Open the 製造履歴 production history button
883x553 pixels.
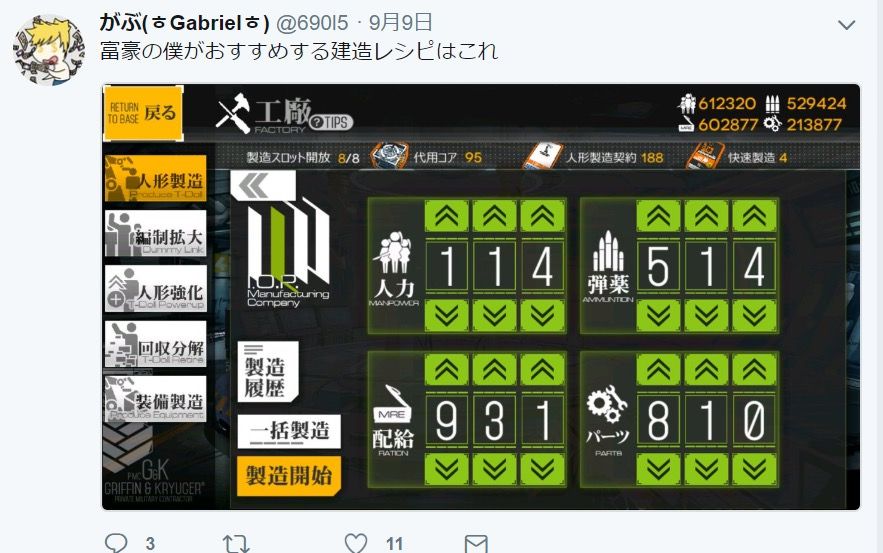pos(267,372)
